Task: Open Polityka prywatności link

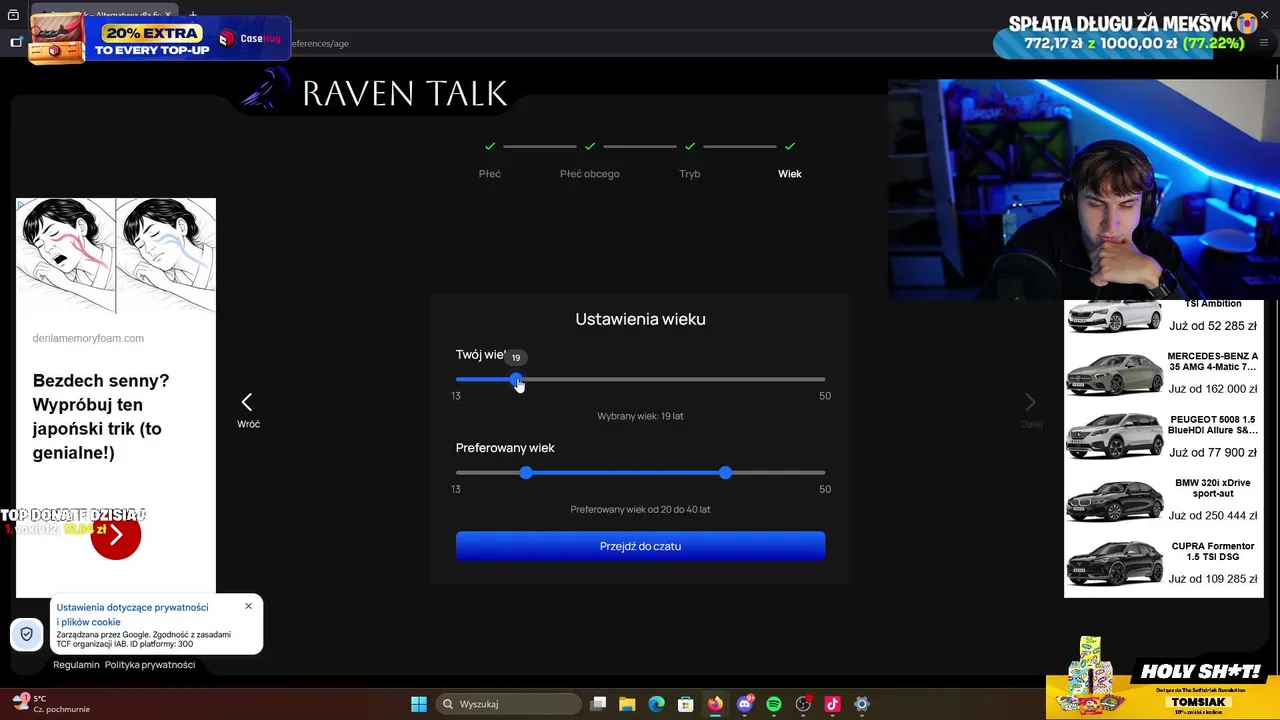Action: click(x=150, y=665)
